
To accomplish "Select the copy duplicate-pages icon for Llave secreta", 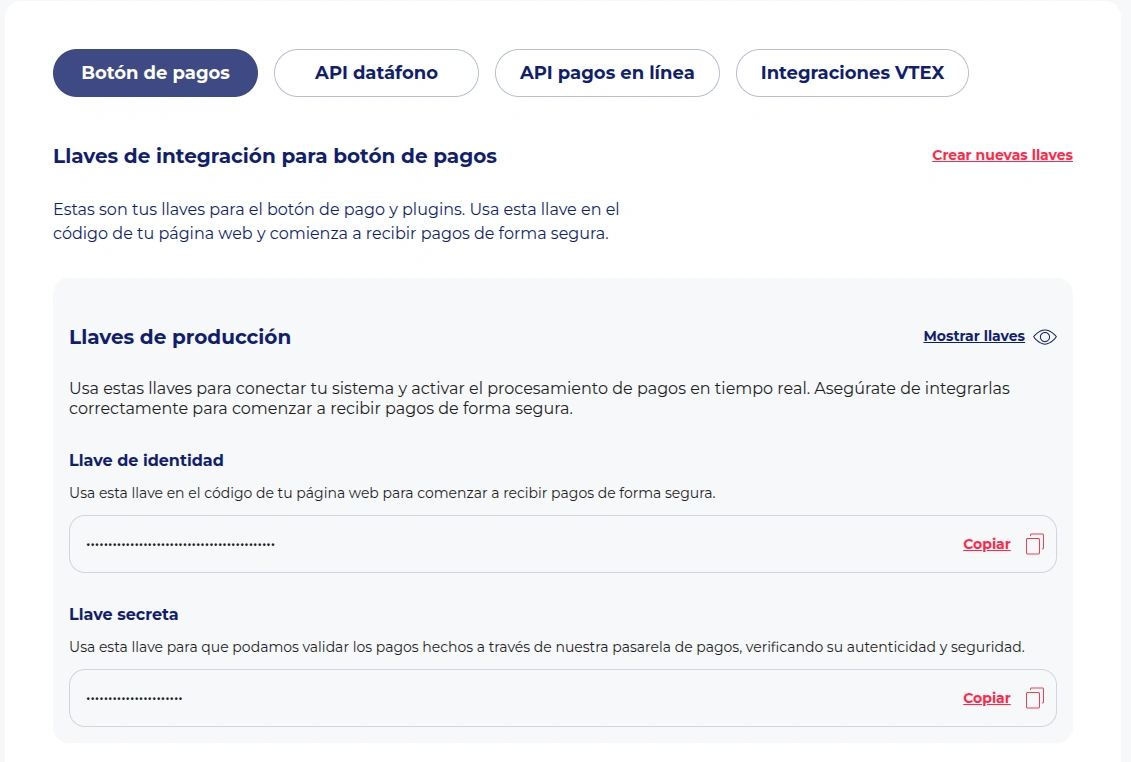I will point(1035,697).
